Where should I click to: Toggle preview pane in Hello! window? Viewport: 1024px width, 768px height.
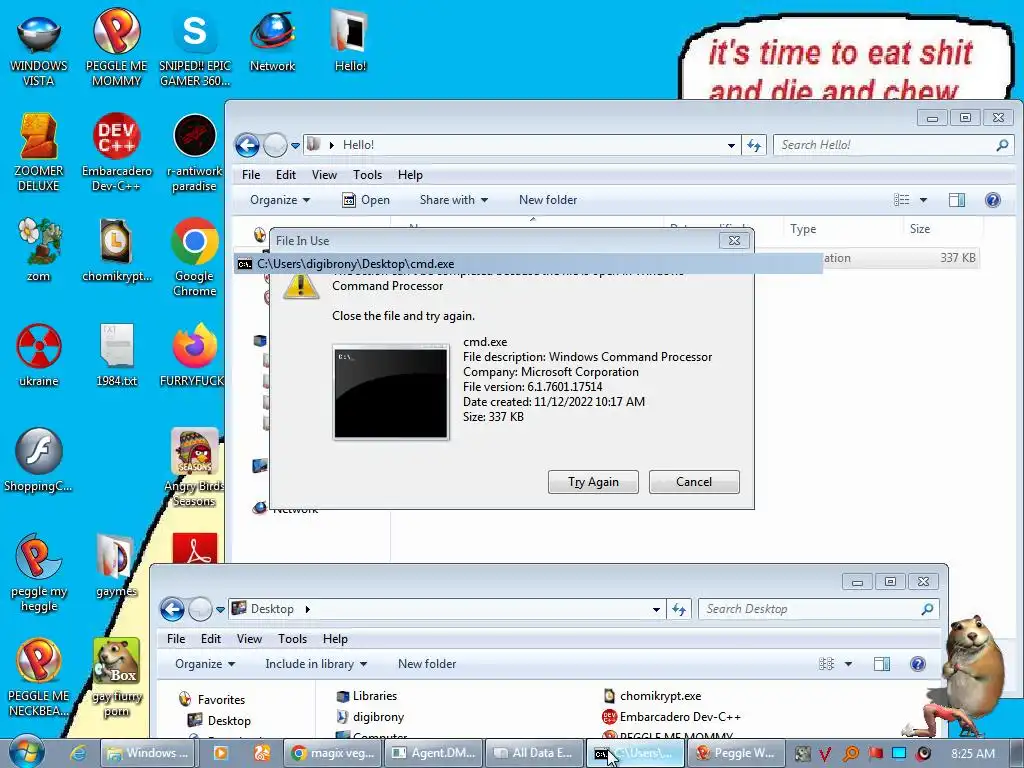click(x=957, y=200)
